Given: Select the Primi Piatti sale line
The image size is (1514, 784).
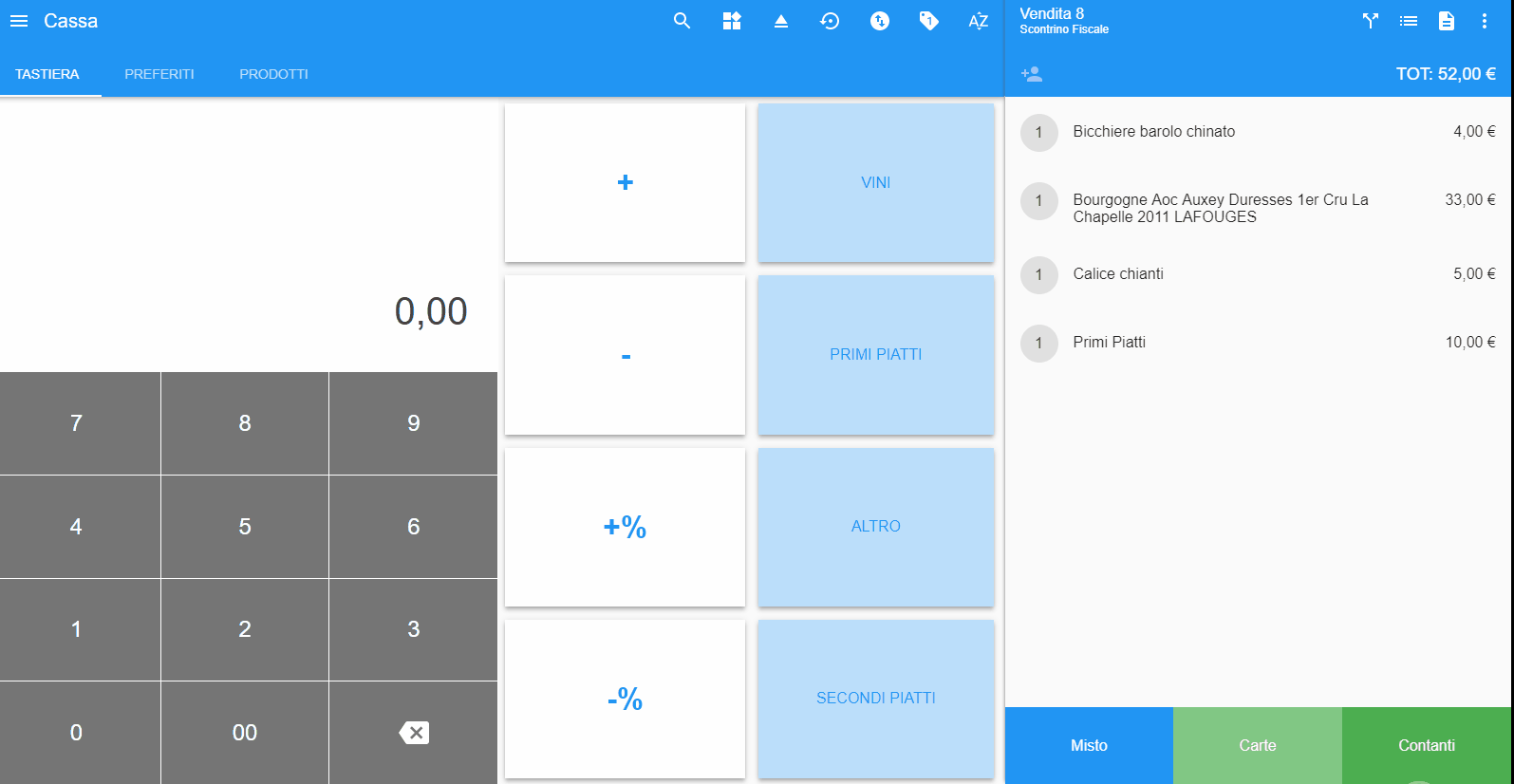Looking at the screenshot, I should click(x=1258, y=343).
